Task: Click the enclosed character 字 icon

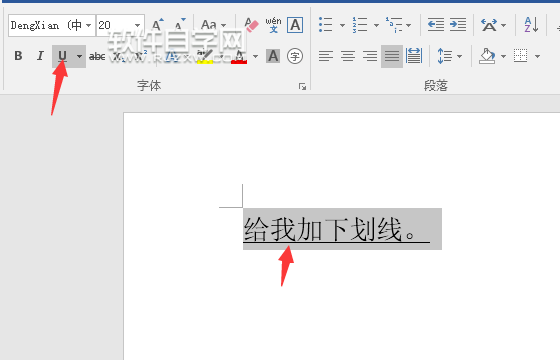Action: 295,56
